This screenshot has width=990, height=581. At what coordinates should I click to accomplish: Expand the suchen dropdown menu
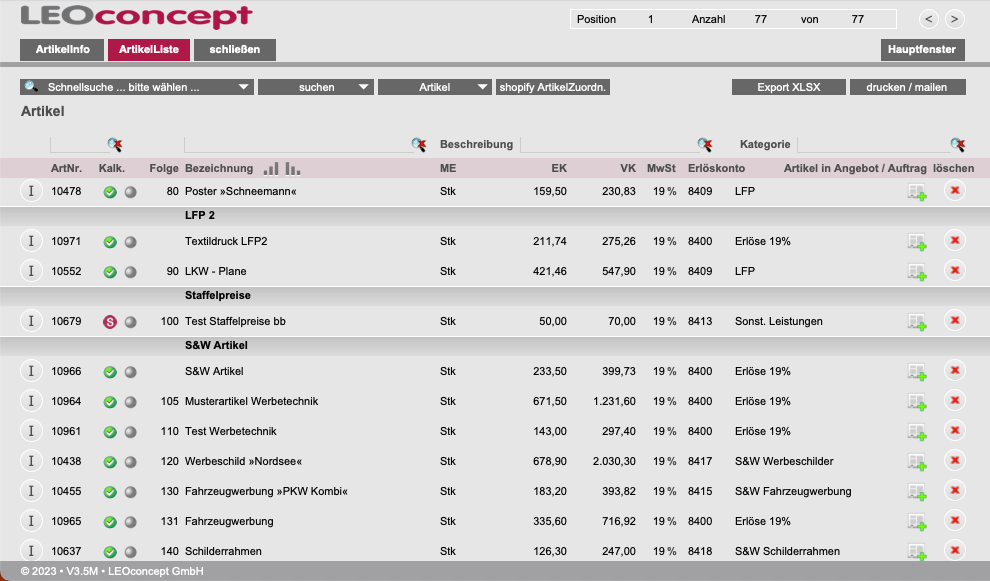tap(316, 87)
